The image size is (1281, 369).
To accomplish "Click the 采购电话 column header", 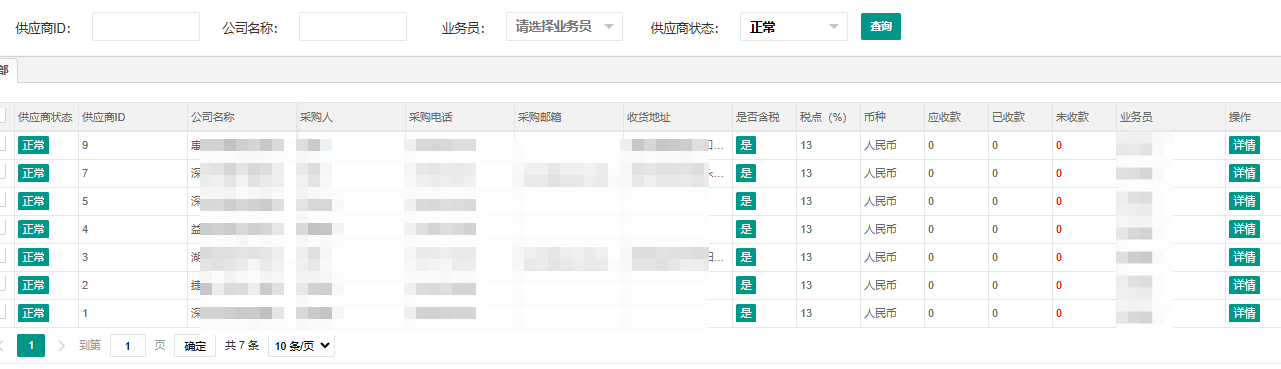I will [459, 117].
